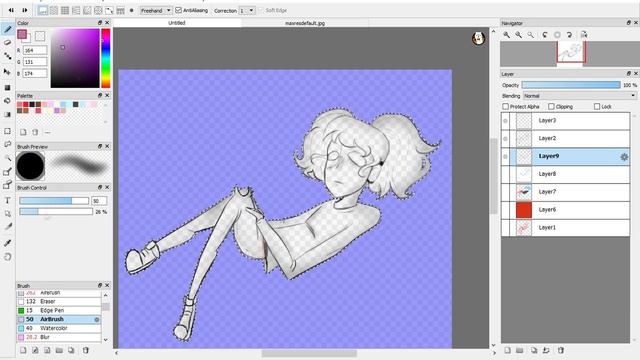Click the brush size slider
The width and height of the screenshot is (640, 360).
coord(54,201)
